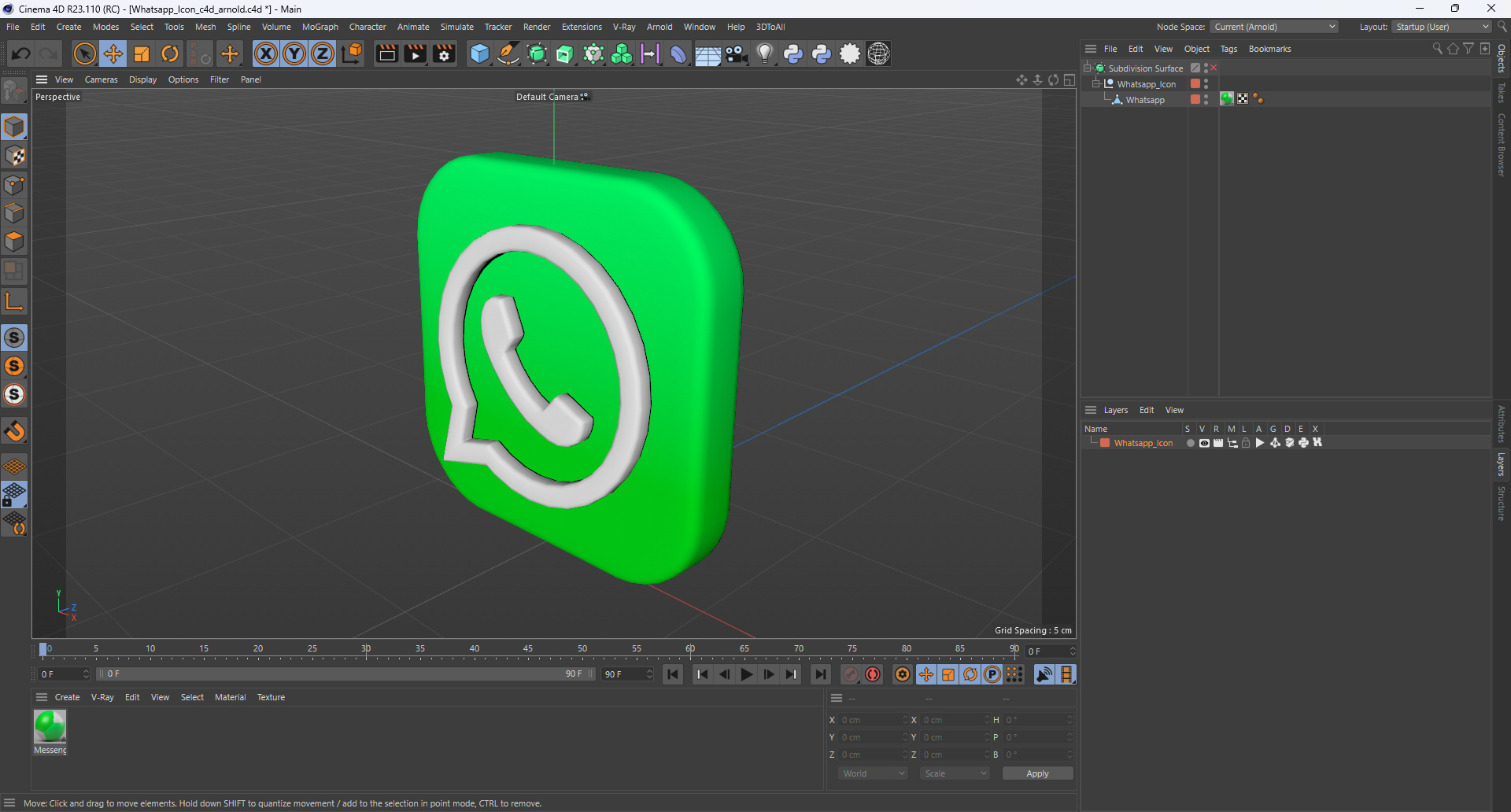
Task: Open the vertical Takes tab
Action: (x=1502, y=93)
